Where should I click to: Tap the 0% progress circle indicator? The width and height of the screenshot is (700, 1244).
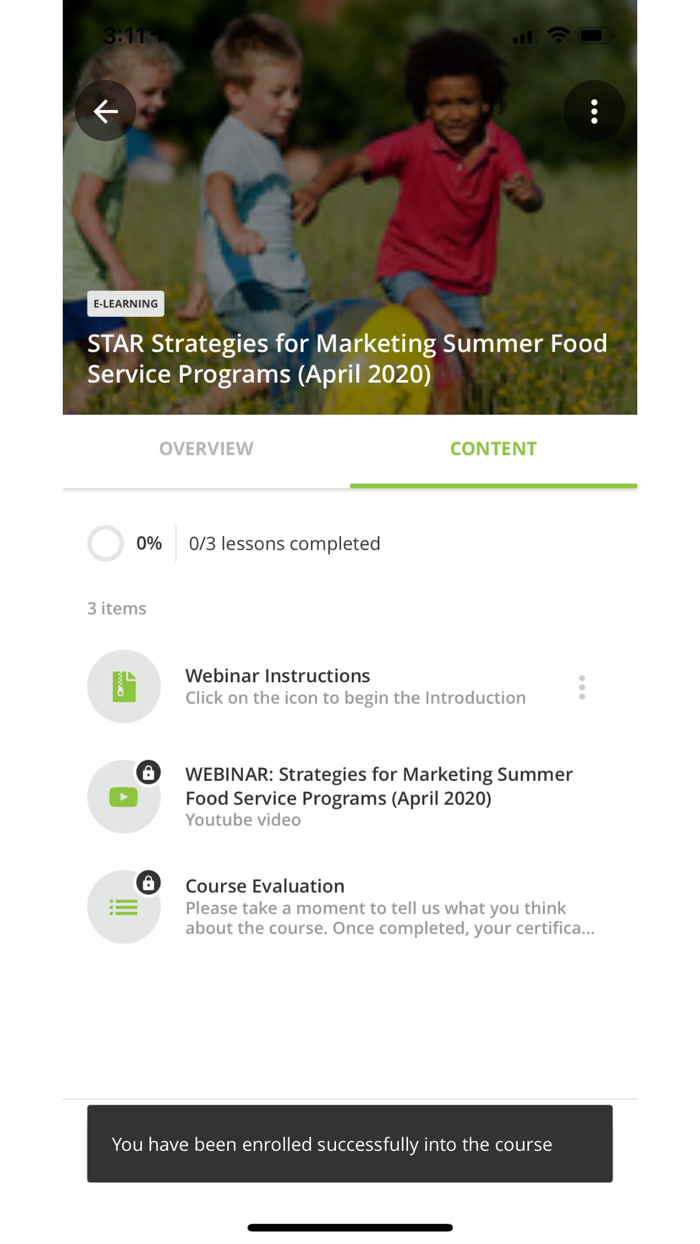[x=105, y=544]
